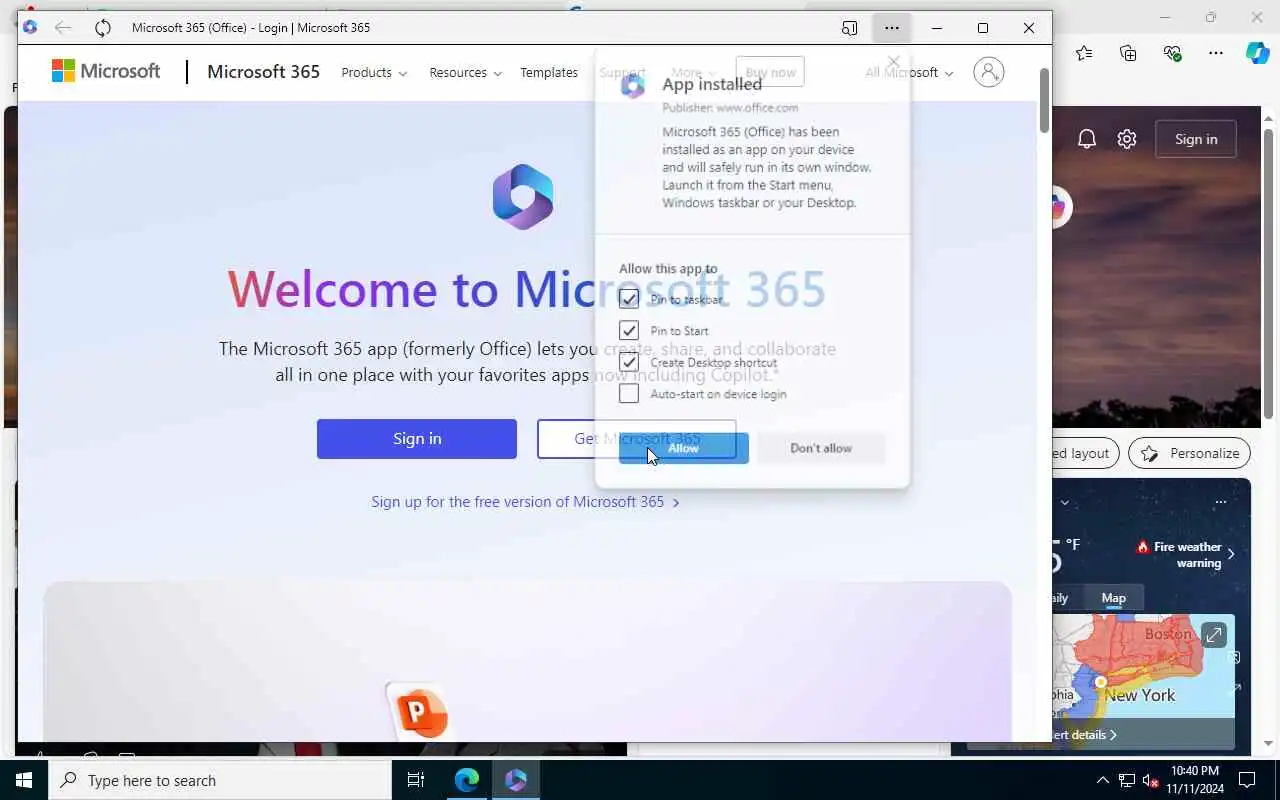Open weather card more options dots
The width and height of the screenshot is (1280, 800).
(1220, 502)
